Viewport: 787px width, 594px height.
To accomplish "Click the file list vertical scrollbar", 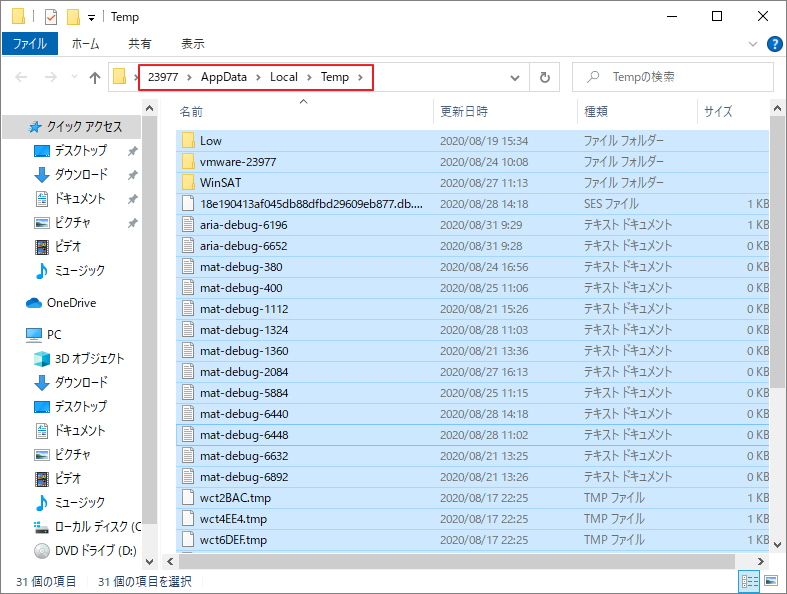I will pos(777,251).
